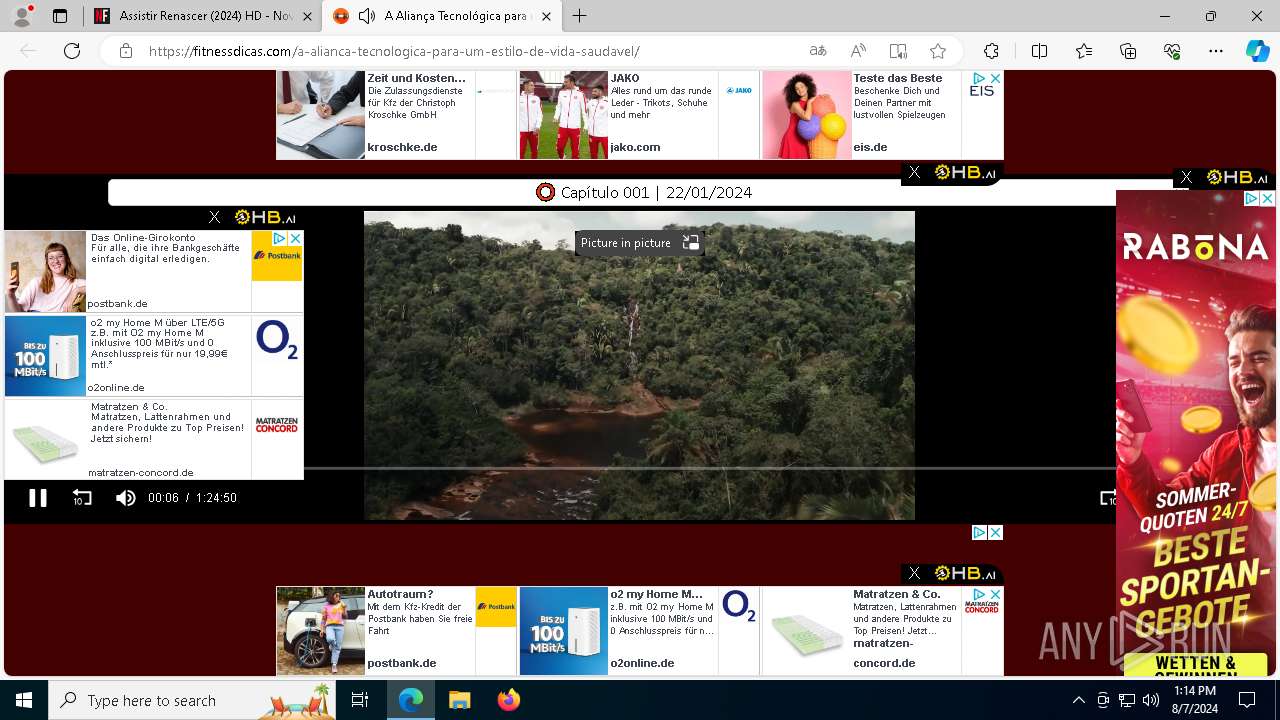The width and height of the screenshot is (1280, 720).
Task: Open AdChoices info on top banner
Action: pyautogui.click(x=980, y=78)
